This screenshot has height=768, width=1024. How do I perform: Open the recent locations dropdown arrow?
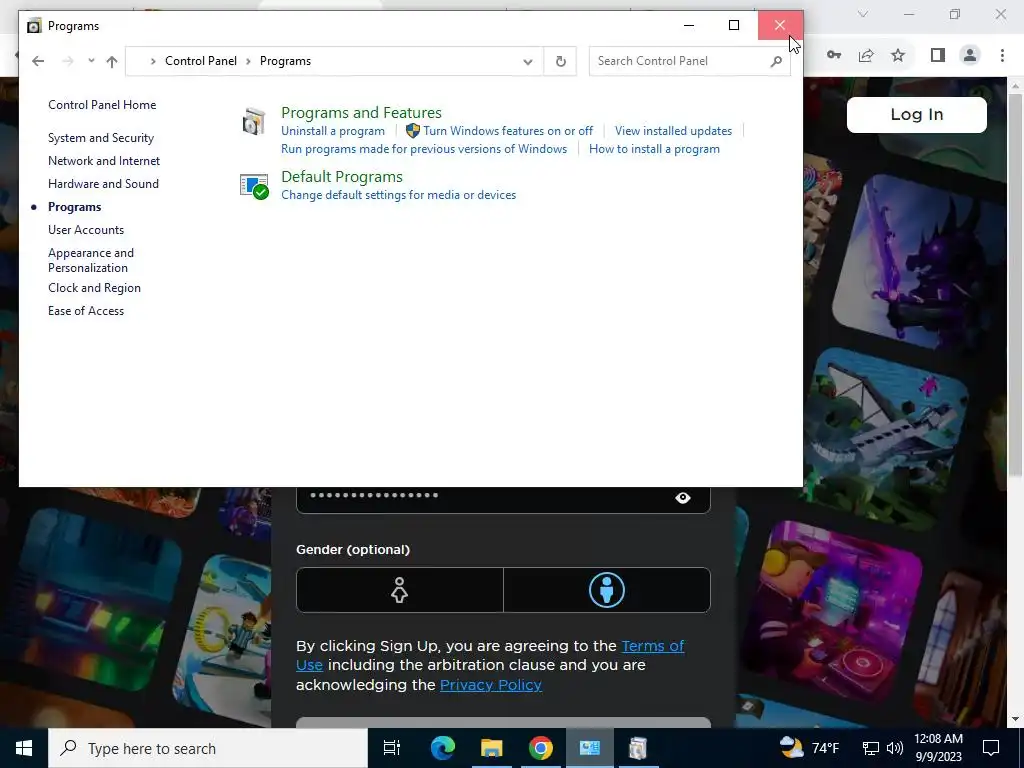pyautogui.click(x=91, y=61)
